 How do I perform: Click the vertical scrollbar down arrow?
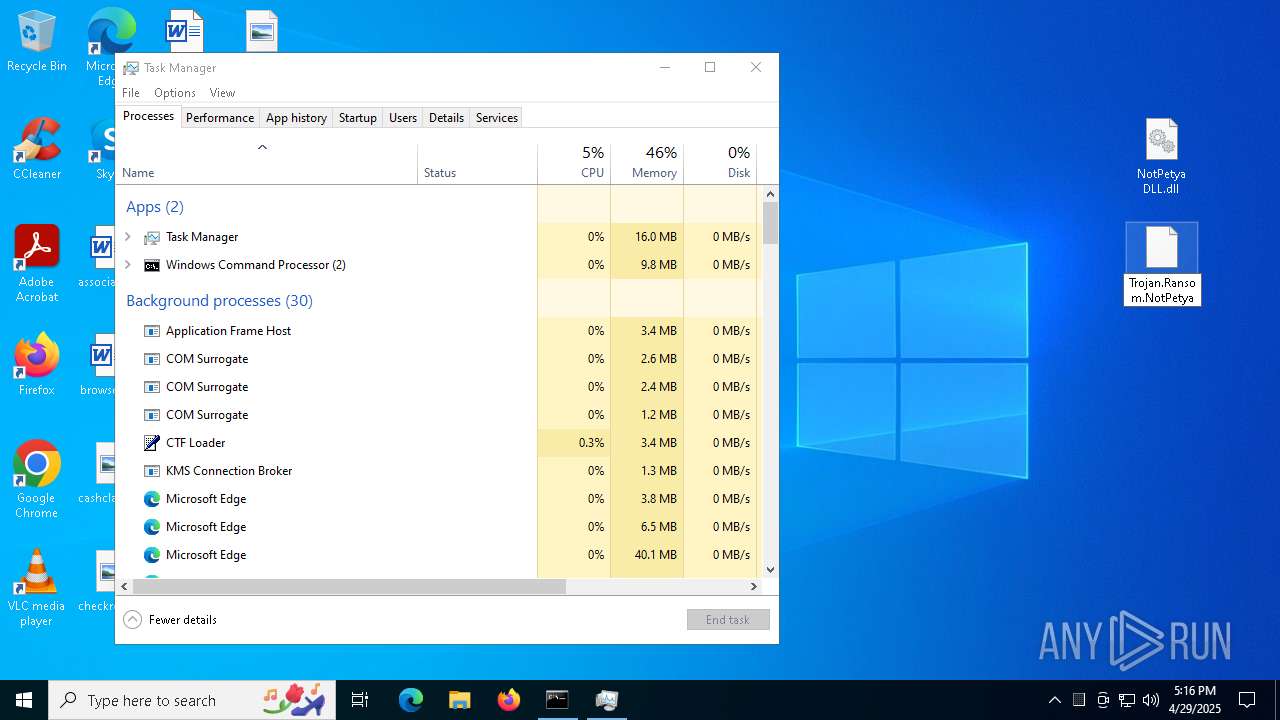(x=770, y=570)
